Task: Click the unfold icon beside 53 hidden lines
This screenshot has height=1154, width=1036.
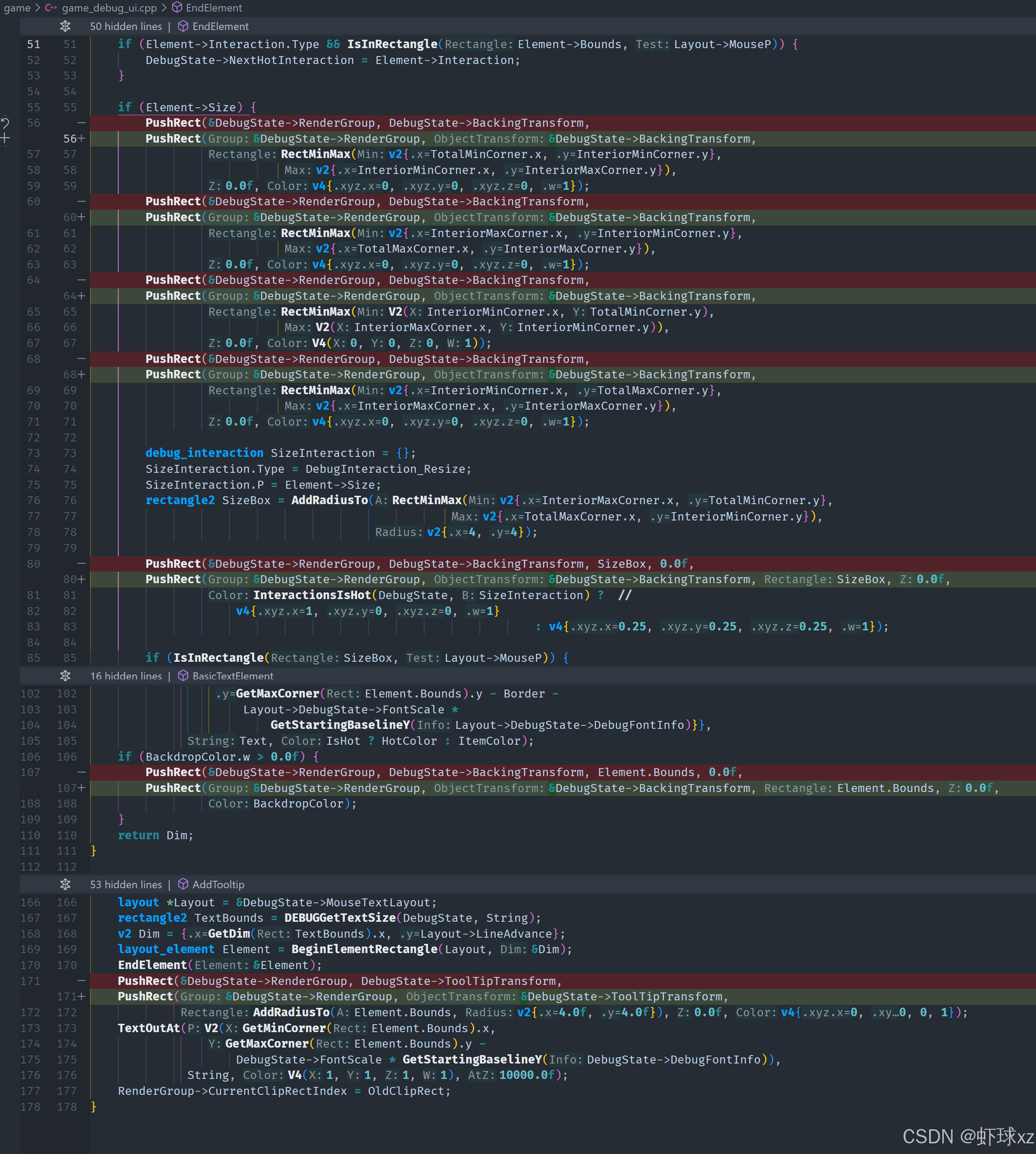Action: point(65,884)
